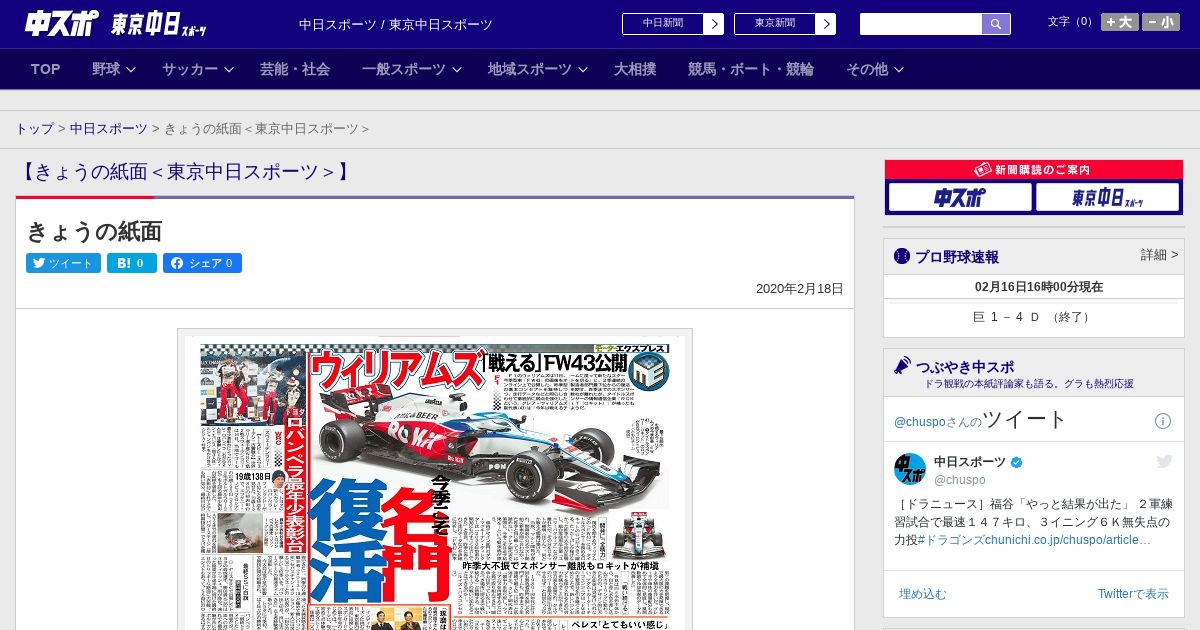Screen dimensions: 1200x630
Task: Increase text size with the +大 button
Action: 1120,22
